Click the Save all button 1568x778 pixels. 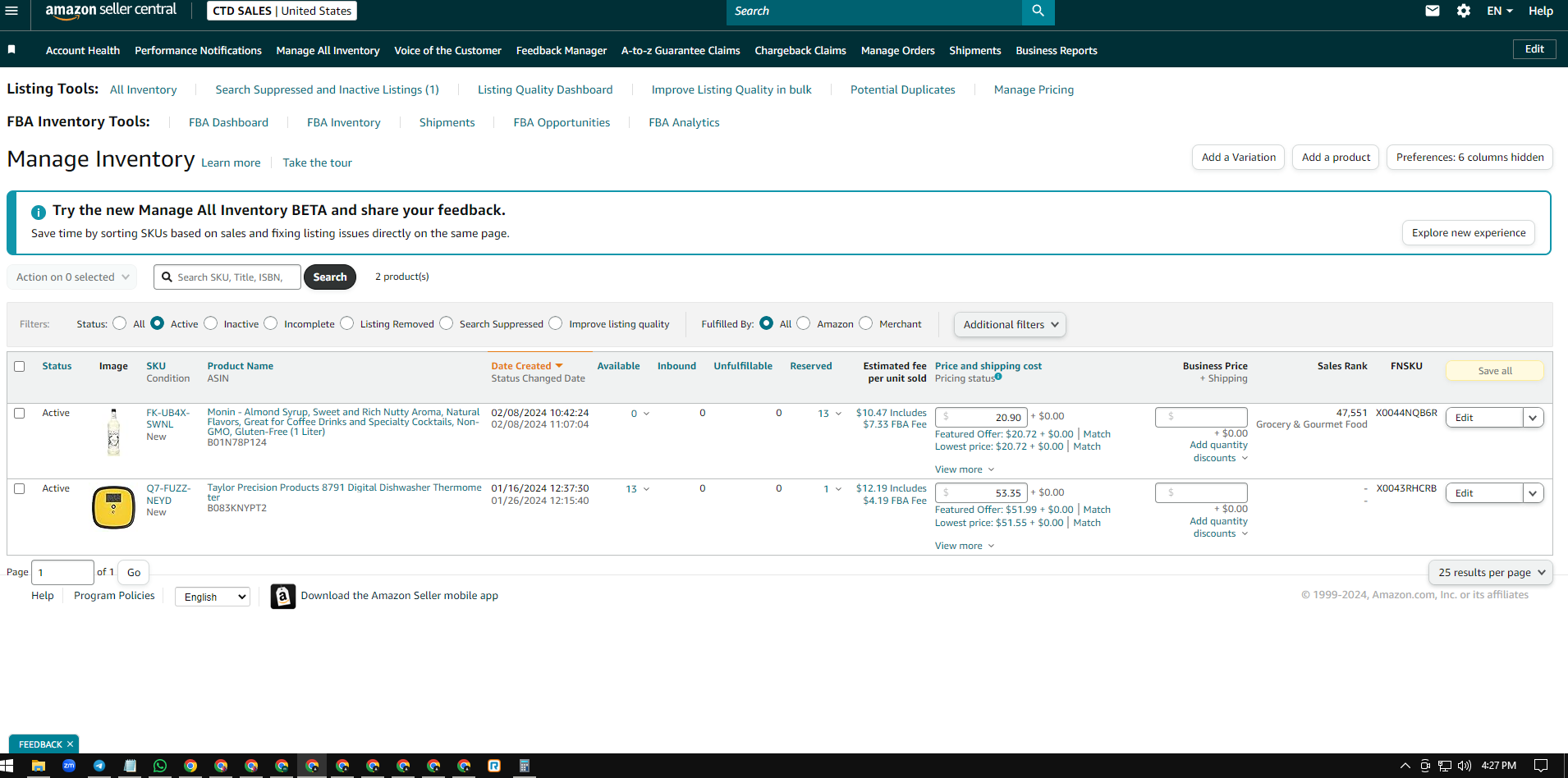coord(1495,371)
